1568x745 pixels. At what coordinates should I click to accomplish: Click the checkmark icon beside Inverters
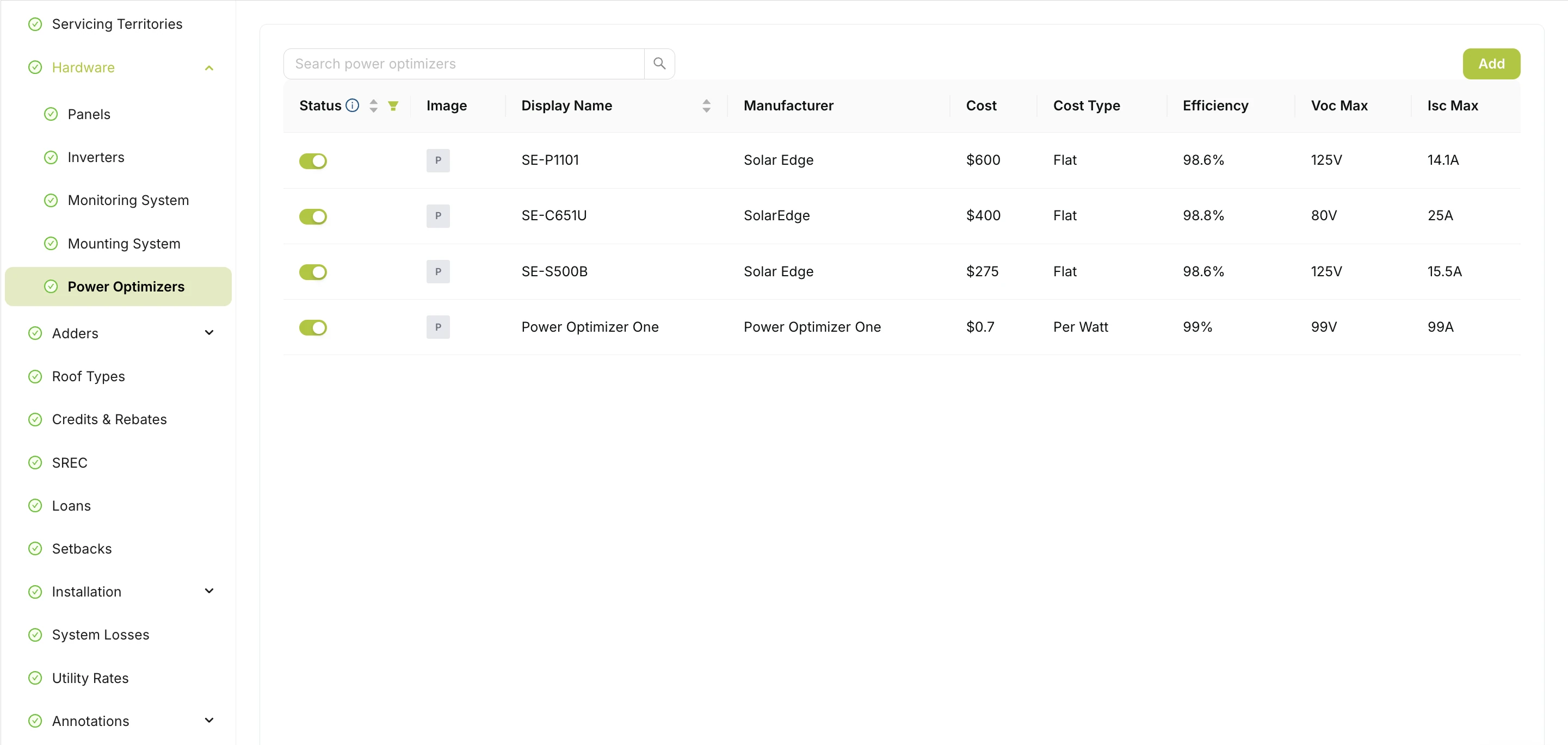[51, 158]
